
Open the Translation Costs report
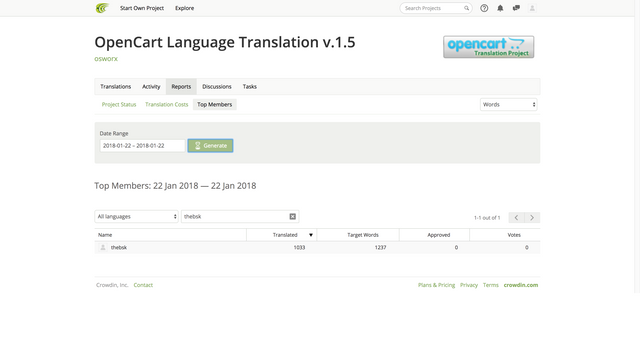167,105
